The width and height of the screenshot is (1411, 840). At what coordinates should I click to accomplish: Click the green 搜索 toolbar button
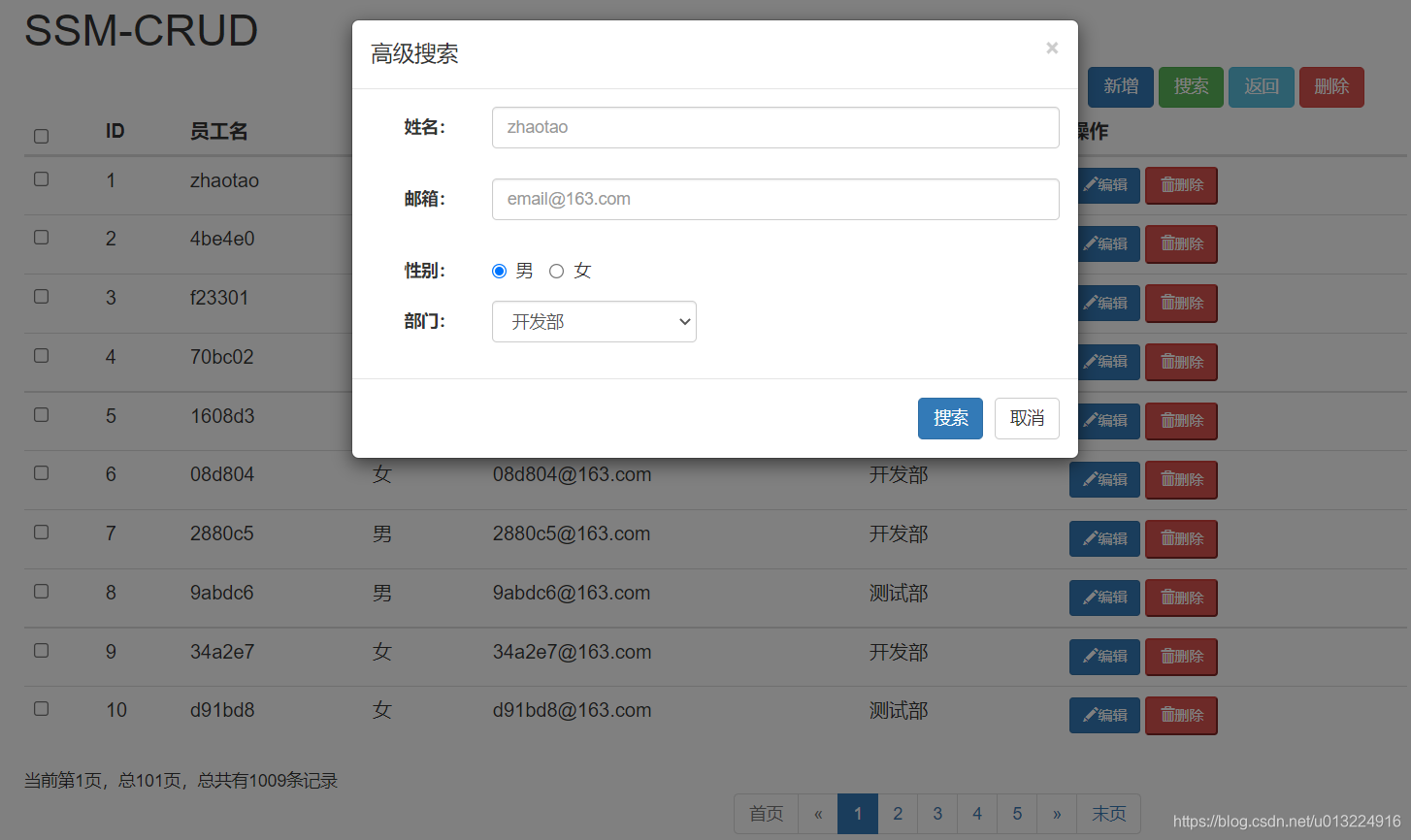(x=1191, y=87)
